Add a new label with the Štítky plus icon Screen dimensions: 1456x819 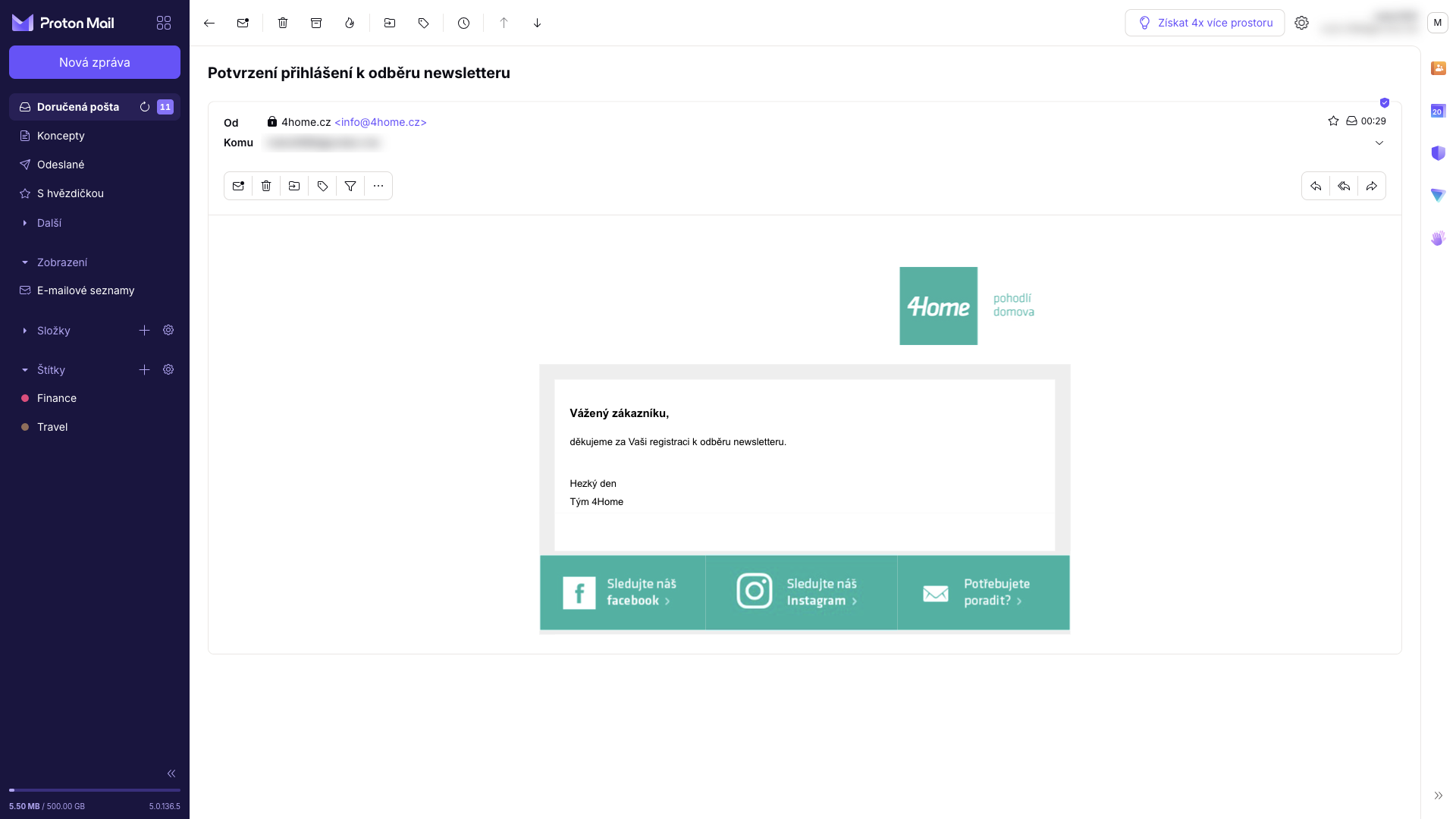click(144, 369)
